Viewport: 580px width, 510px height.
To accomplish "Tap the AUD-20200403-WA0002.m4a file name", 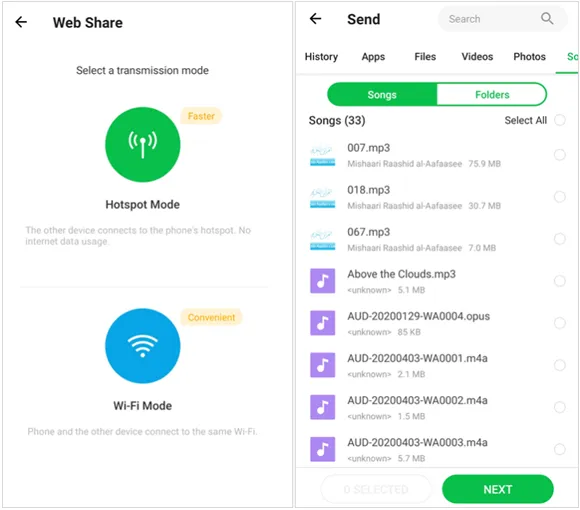I will [417, 401].
